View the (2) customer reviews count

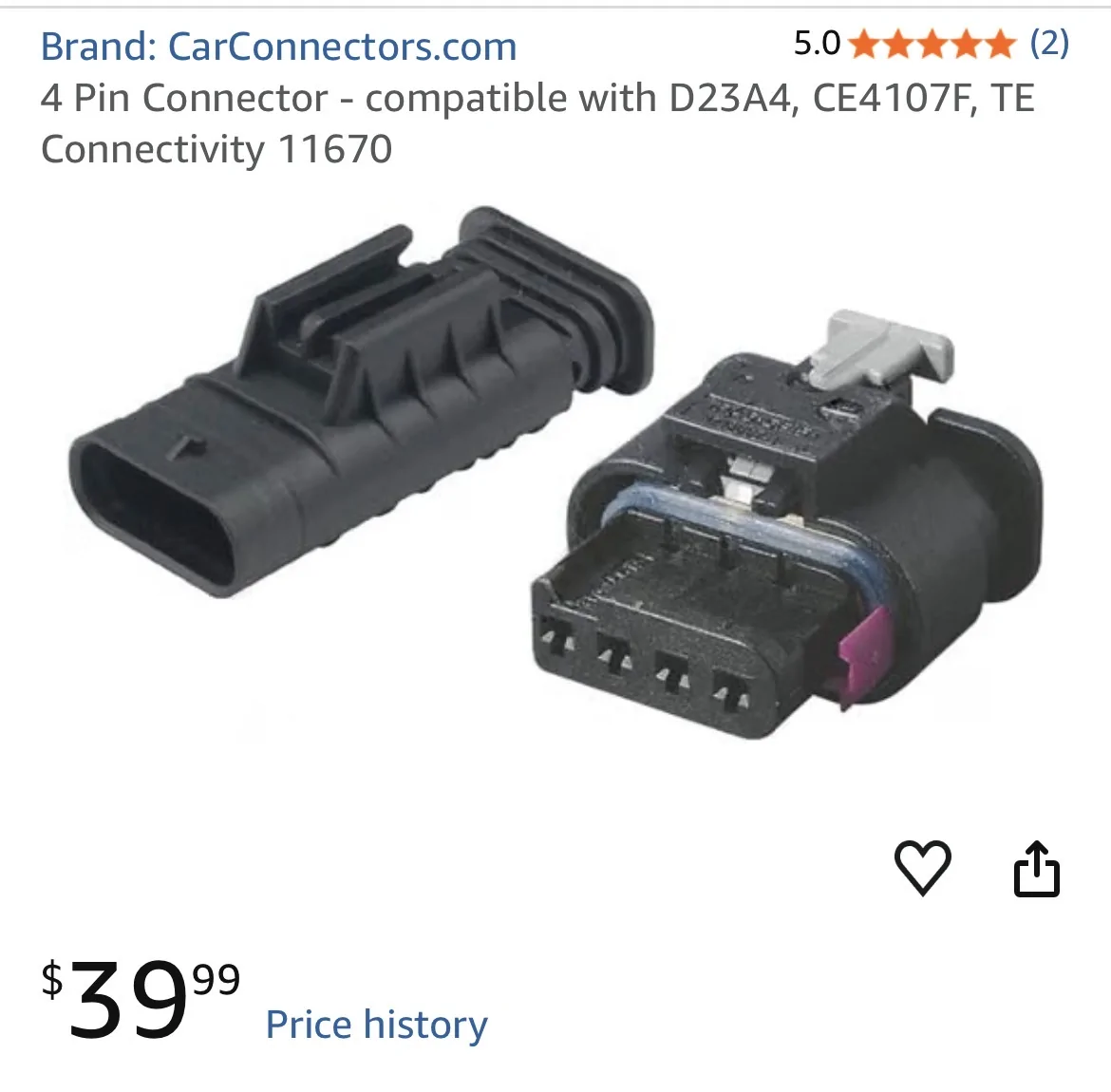pos(1049,44)
